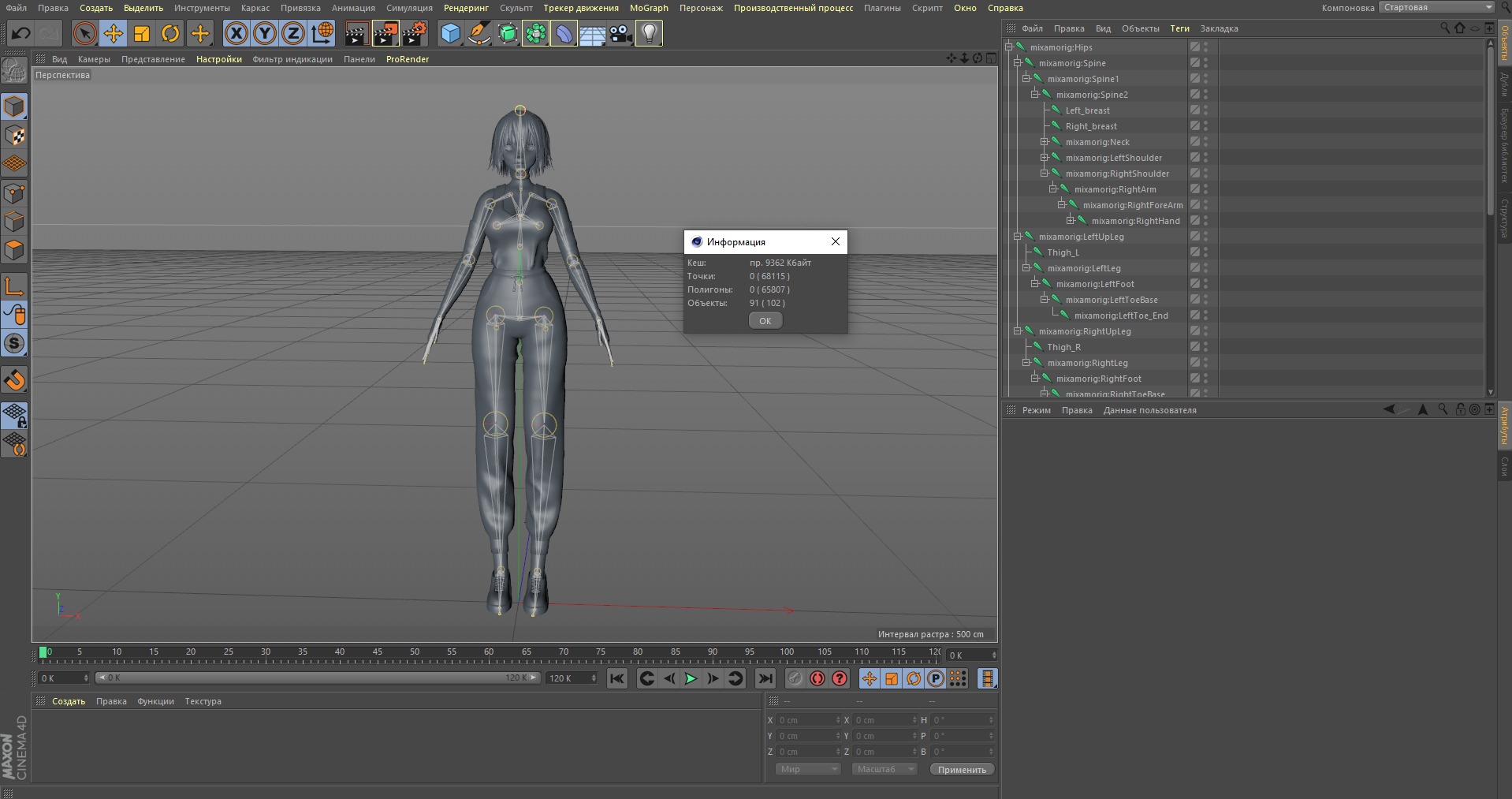Open attribute manager Режим menu

1036,410
